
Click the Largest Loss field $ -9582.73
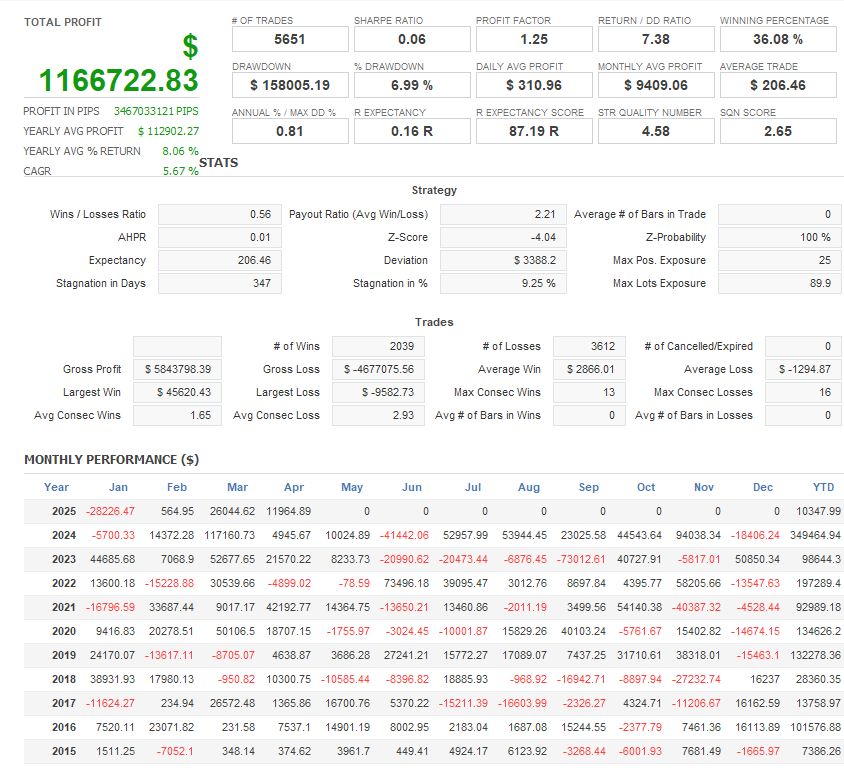click(x=378, y=393)
